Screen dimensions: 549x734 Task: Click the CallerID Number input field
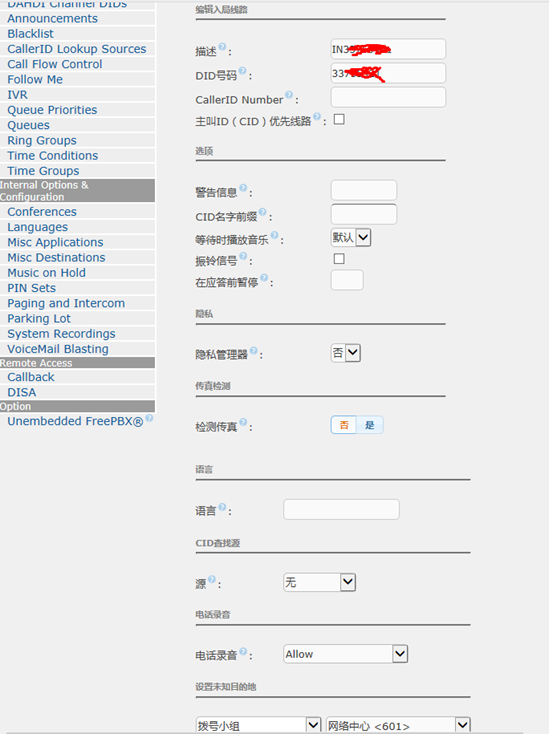point(388,97)
